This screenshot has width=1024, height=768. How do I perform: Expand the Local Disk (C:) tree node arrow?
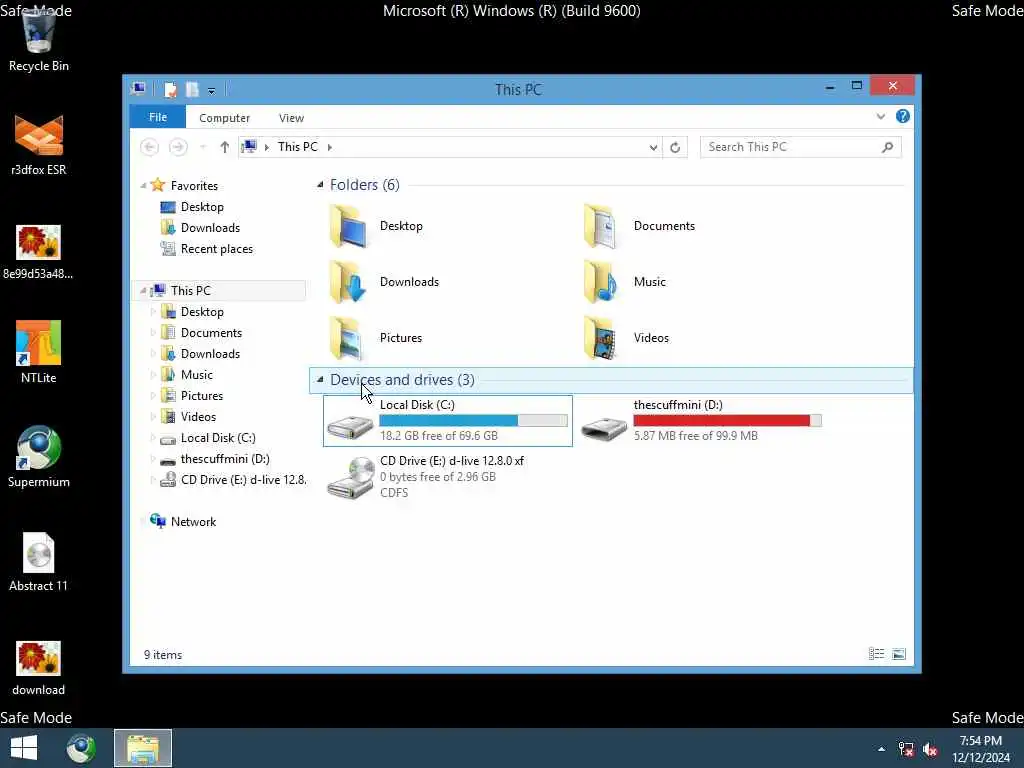coord(153,438)
